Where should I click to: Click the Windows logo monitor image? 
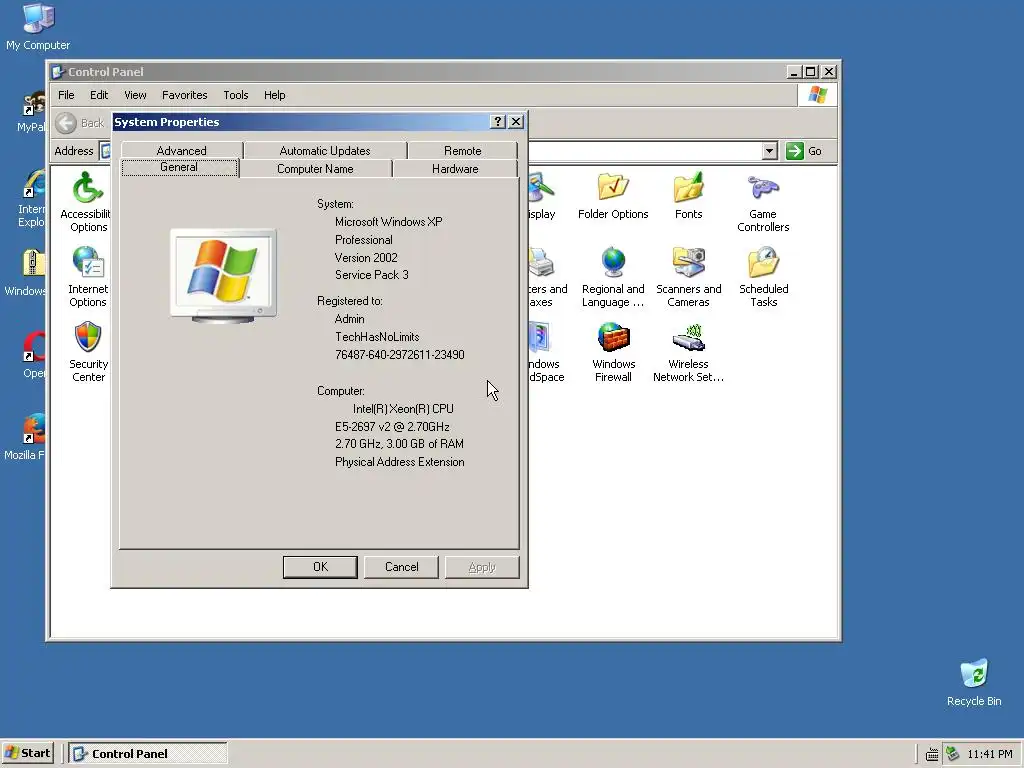(x=223, y=276)
